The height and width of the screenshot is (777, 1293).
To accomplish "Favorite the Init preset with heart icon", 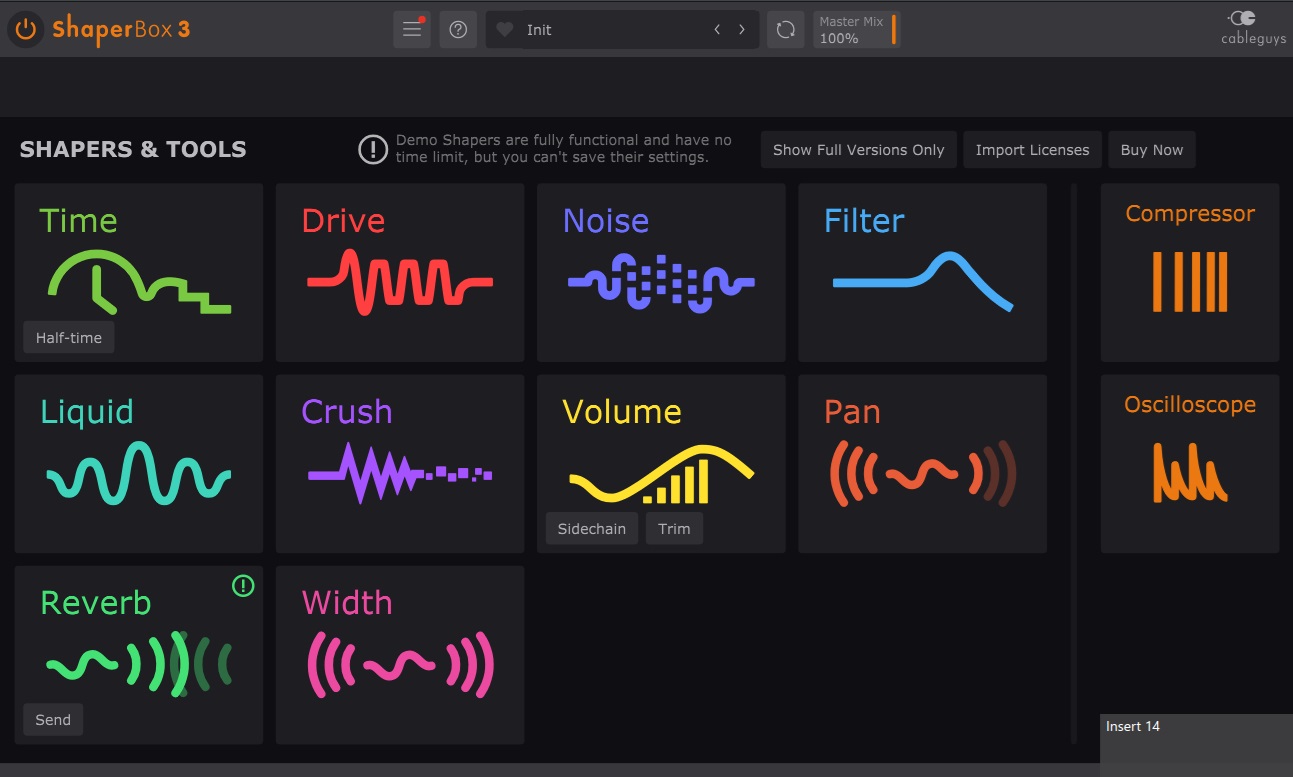I will click(x=505, y=30).
